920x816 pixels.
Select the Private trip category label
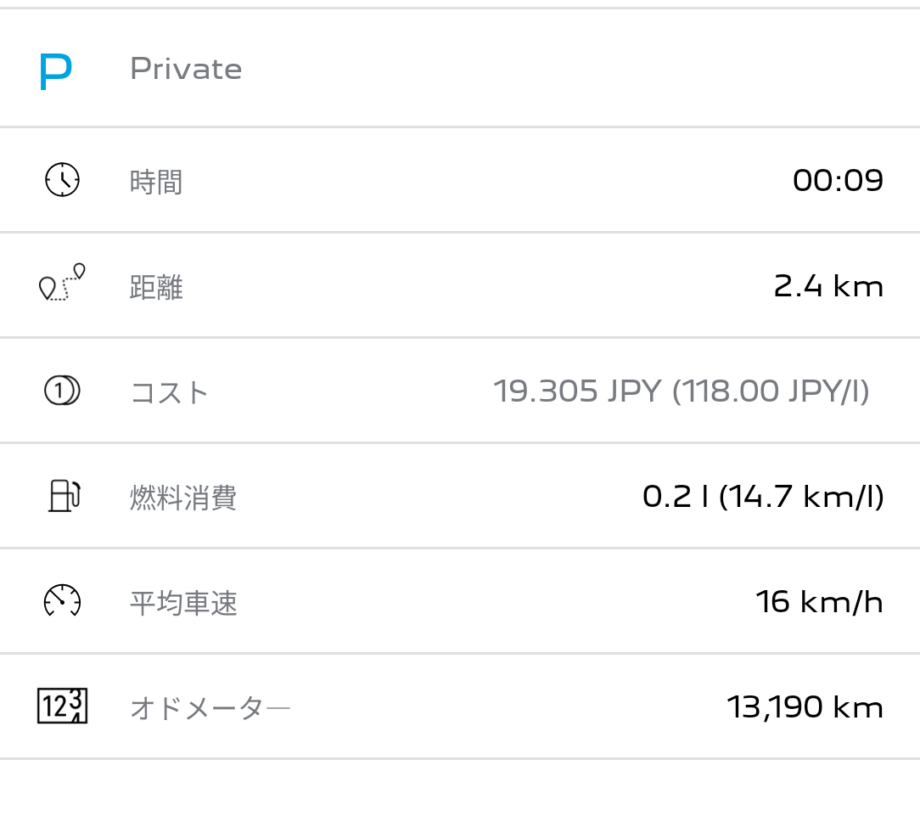click(x=186, y=70)
